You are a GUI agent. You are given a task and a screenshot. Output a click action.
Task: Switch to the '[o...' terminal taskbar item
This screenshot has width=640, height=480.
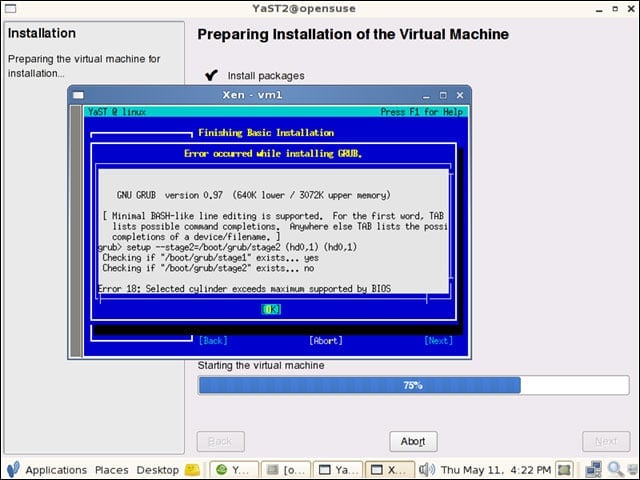(x=286, y=470)
